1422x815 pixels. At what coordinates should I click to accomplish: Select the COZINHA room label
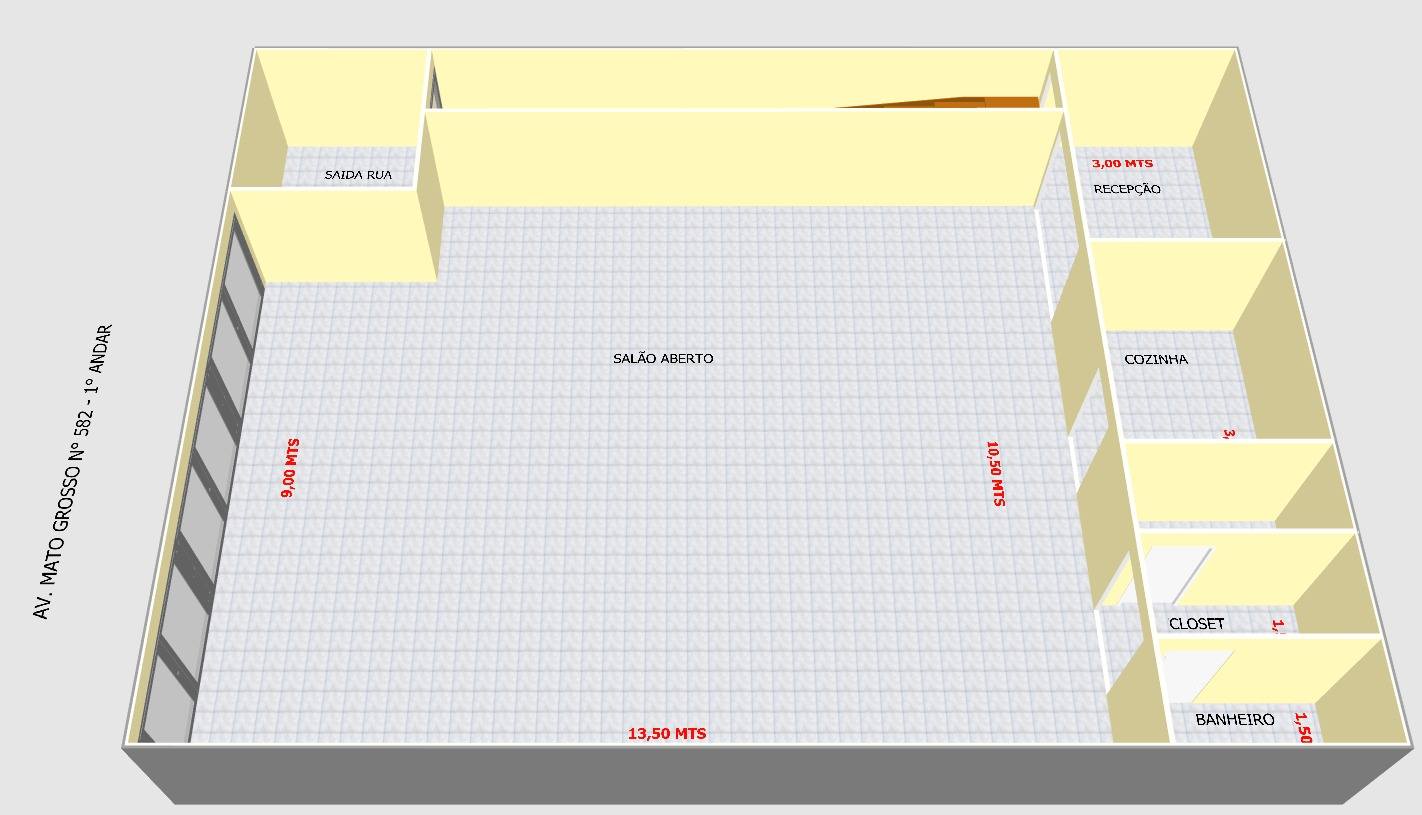(x=1156, y=359)
